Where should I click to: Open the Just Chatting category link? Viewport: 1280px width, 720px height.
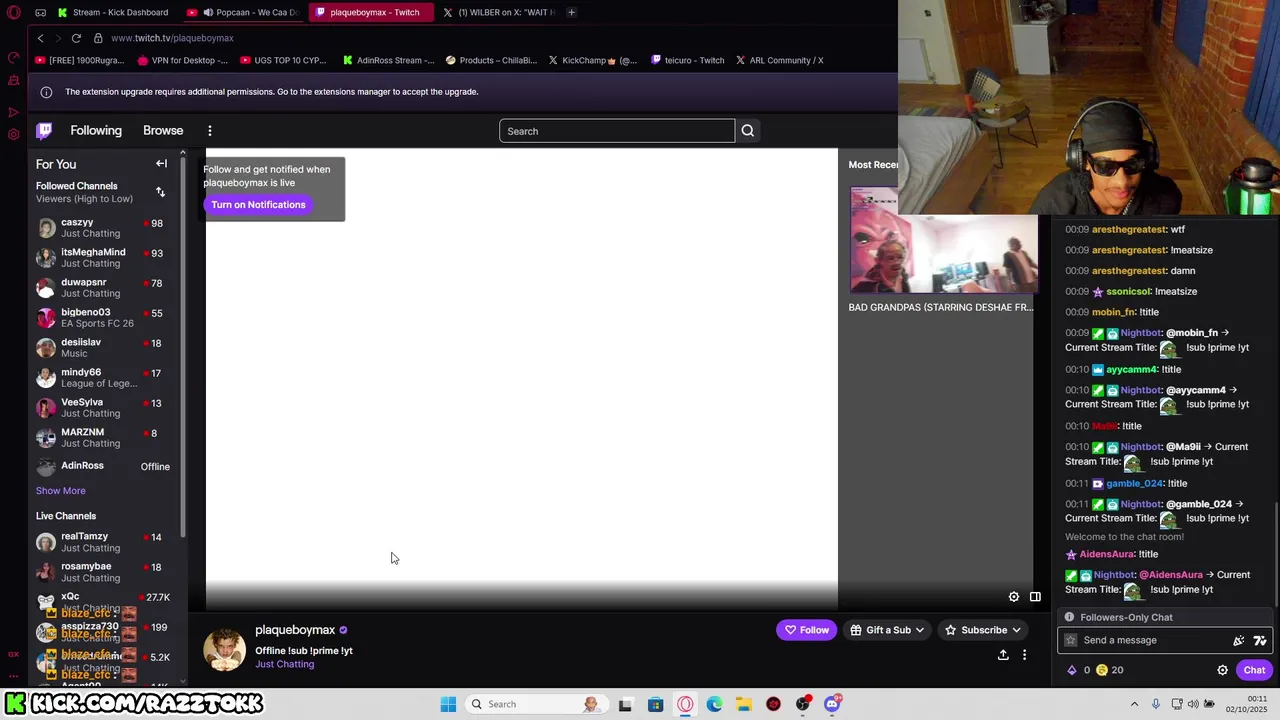point(285,664)
